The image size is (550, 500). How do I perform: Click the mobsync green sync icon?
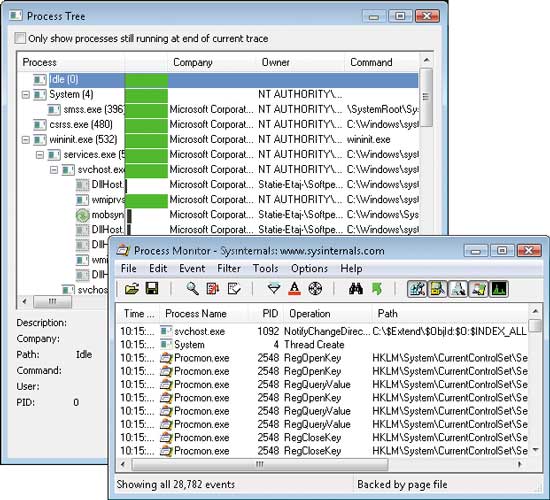pyautogui.click(x=82, y=215)
